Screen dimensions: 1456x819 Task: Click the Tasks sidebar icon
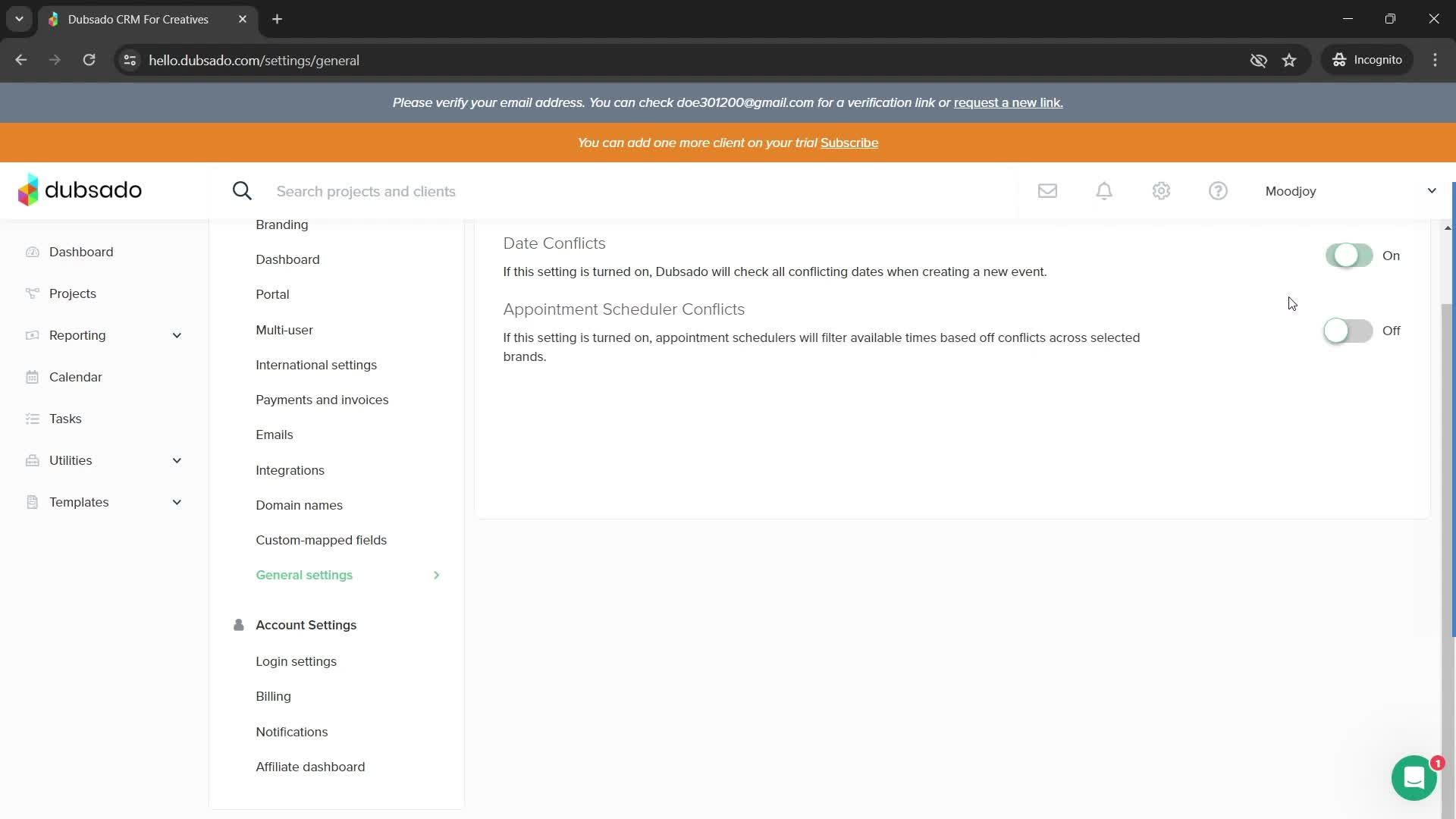coord(32,419)
